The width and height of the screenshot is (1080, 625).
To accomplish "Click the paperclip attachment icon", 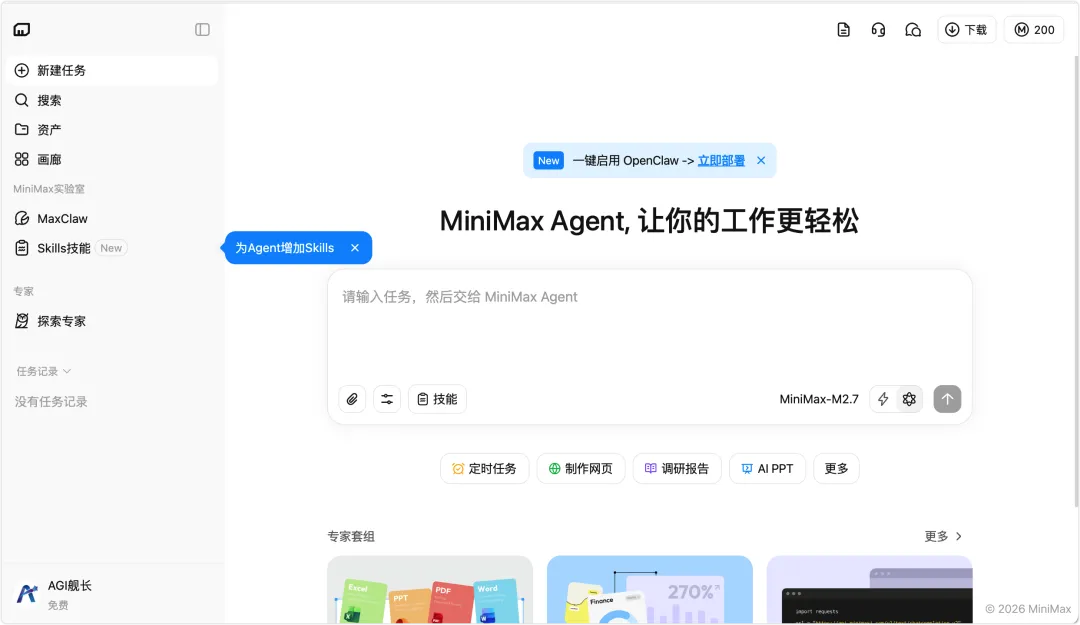I will pyautogui.click(x=352, y=399).
